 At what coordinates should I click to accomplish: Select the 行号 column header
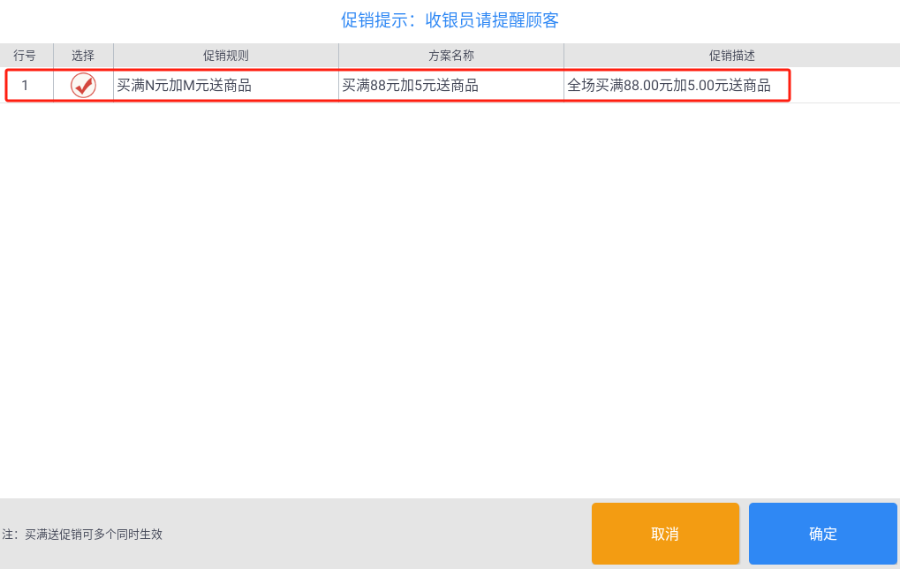pyautogui.click(x=25, y=56)
